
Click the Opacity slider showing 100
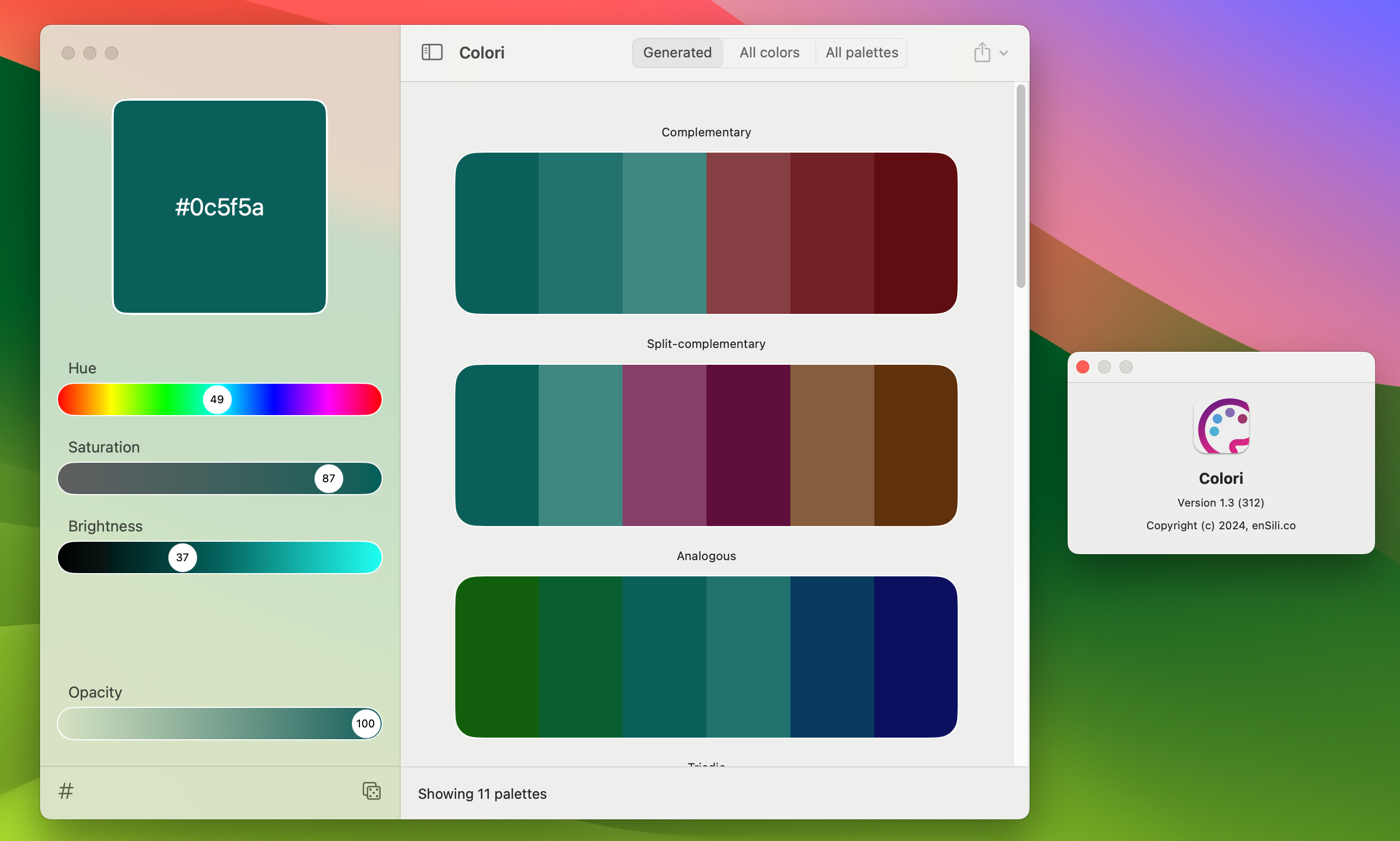tap(365, 723)
